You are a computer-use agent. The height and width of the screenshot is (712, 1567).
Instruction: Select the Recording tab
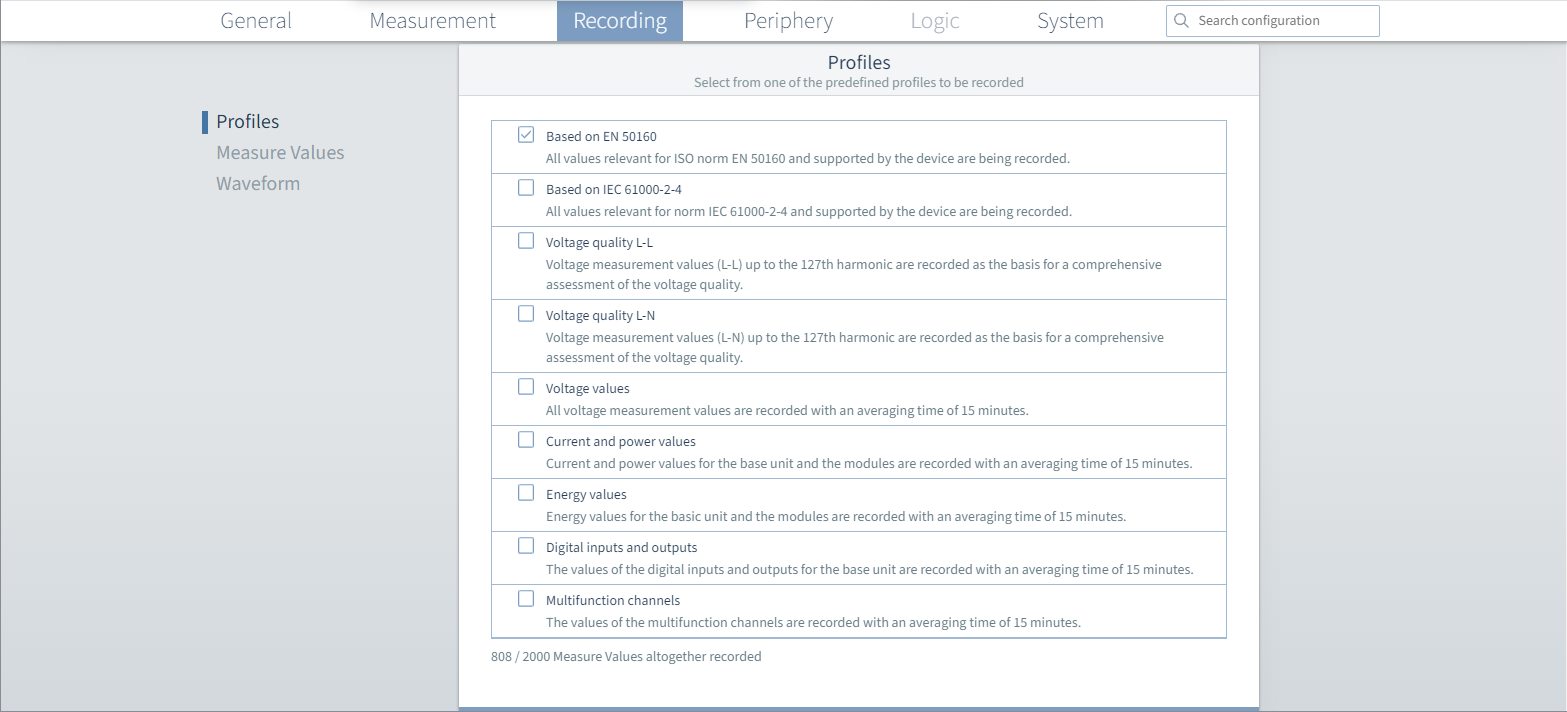(x=619, y=20)
